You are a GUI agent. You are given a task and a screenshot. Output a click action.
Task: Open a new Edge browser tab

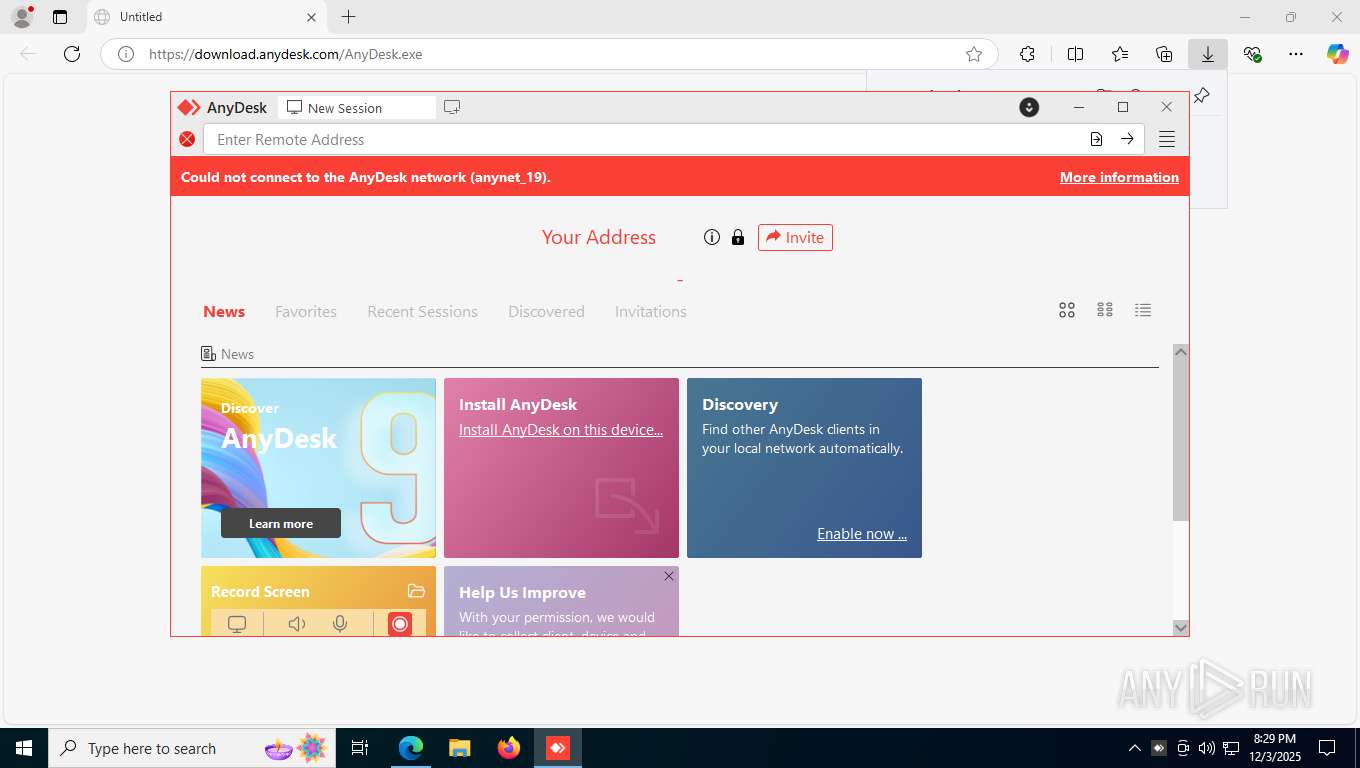[x=348, y=17]
